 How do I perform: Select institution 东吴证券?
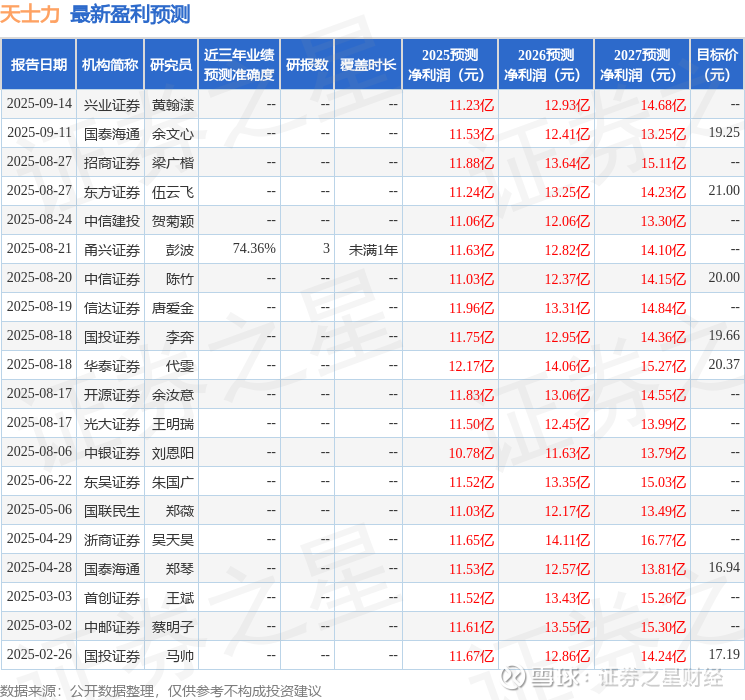112,482
